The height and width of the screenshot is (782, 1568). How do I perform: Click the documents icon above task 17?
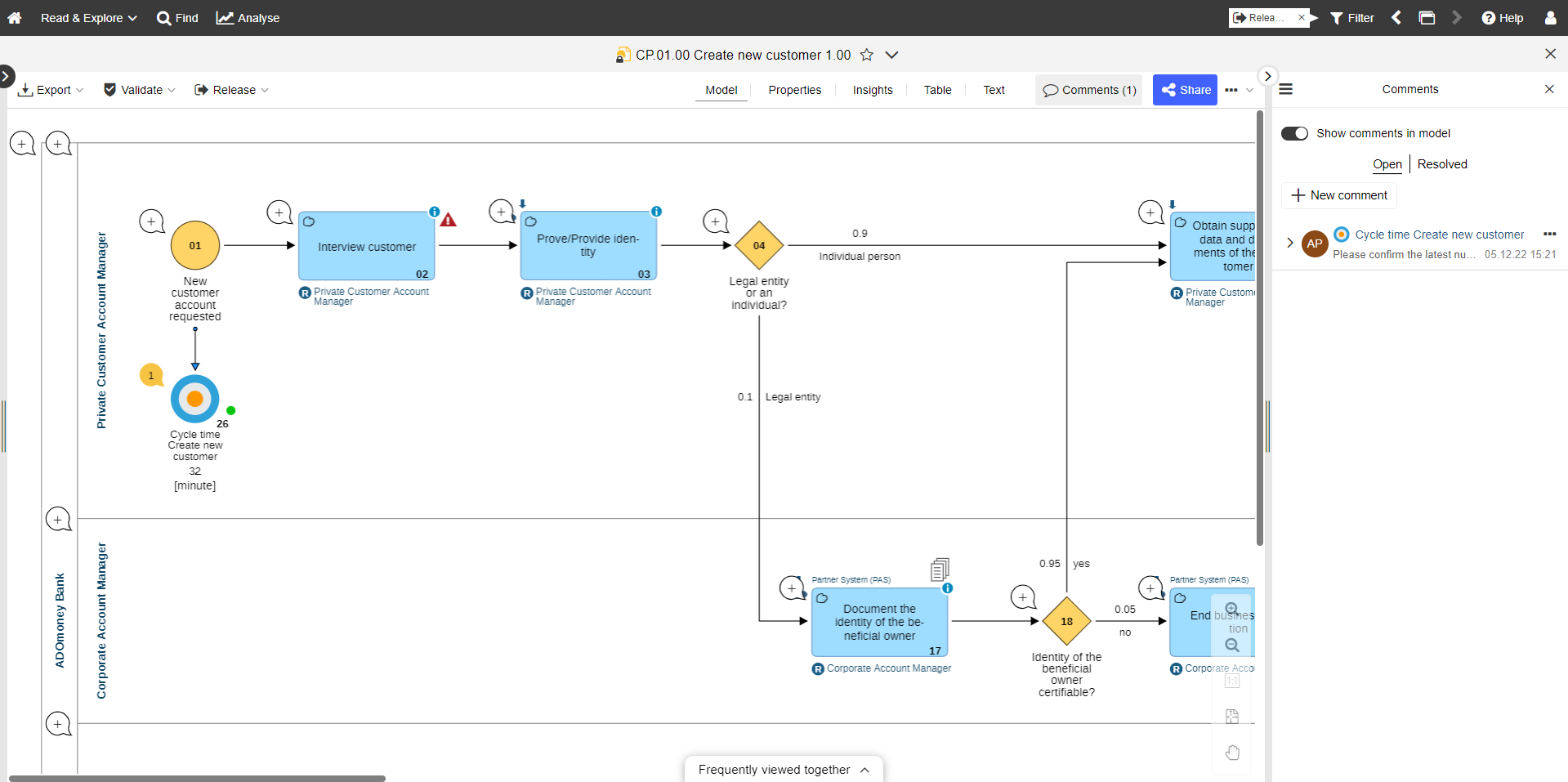coord(940,569)
